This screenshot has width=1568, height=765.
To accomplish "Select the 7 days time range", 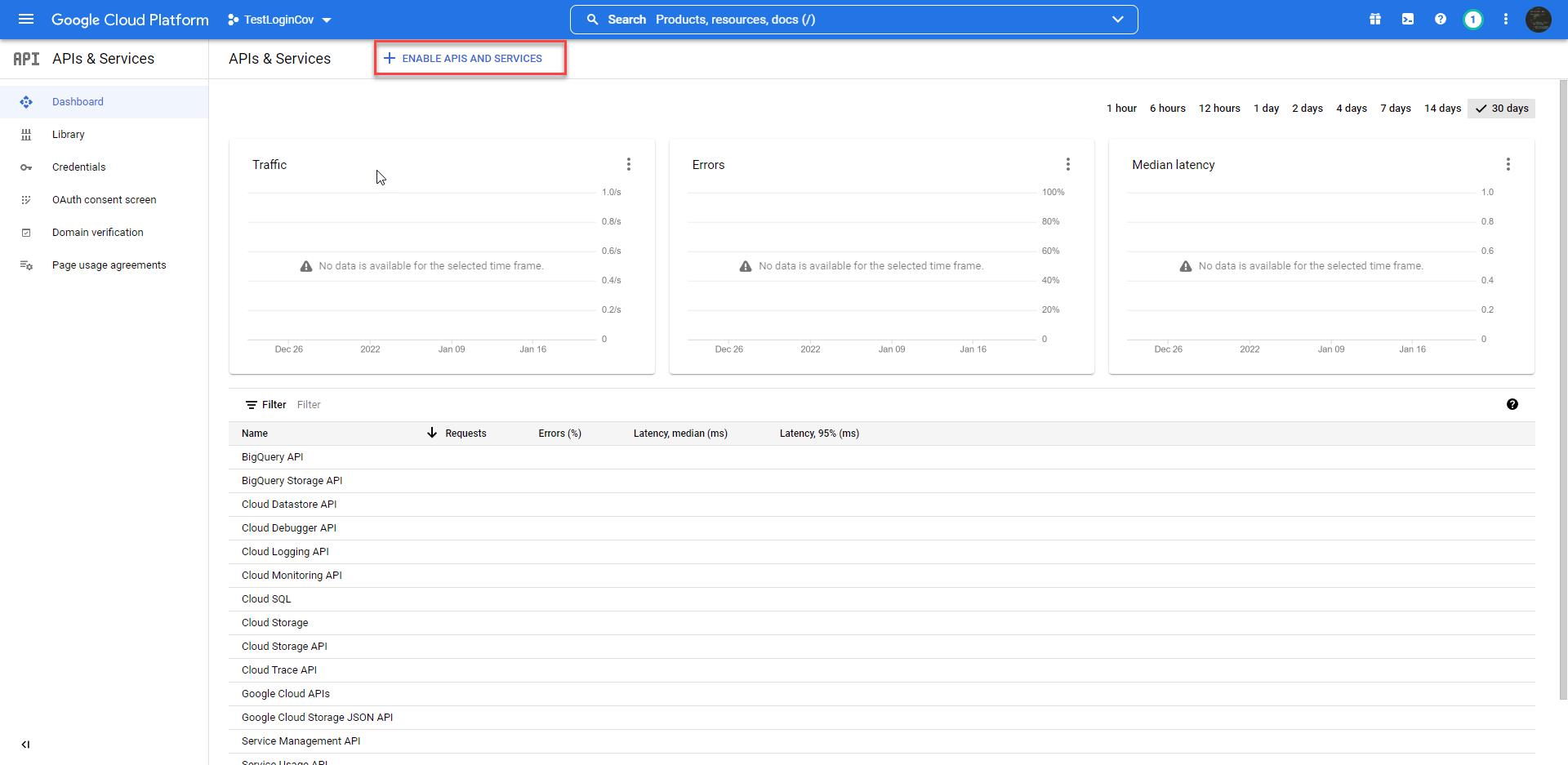I will (1396, 109).
